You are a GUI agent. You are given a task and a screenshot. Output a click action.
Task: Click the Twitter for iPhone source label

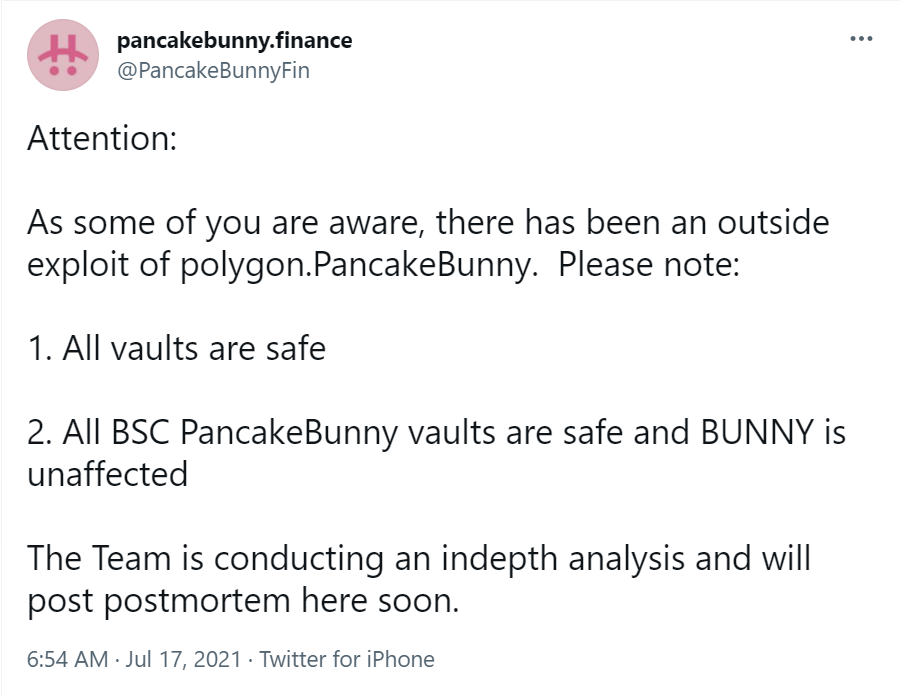[346, 659]
